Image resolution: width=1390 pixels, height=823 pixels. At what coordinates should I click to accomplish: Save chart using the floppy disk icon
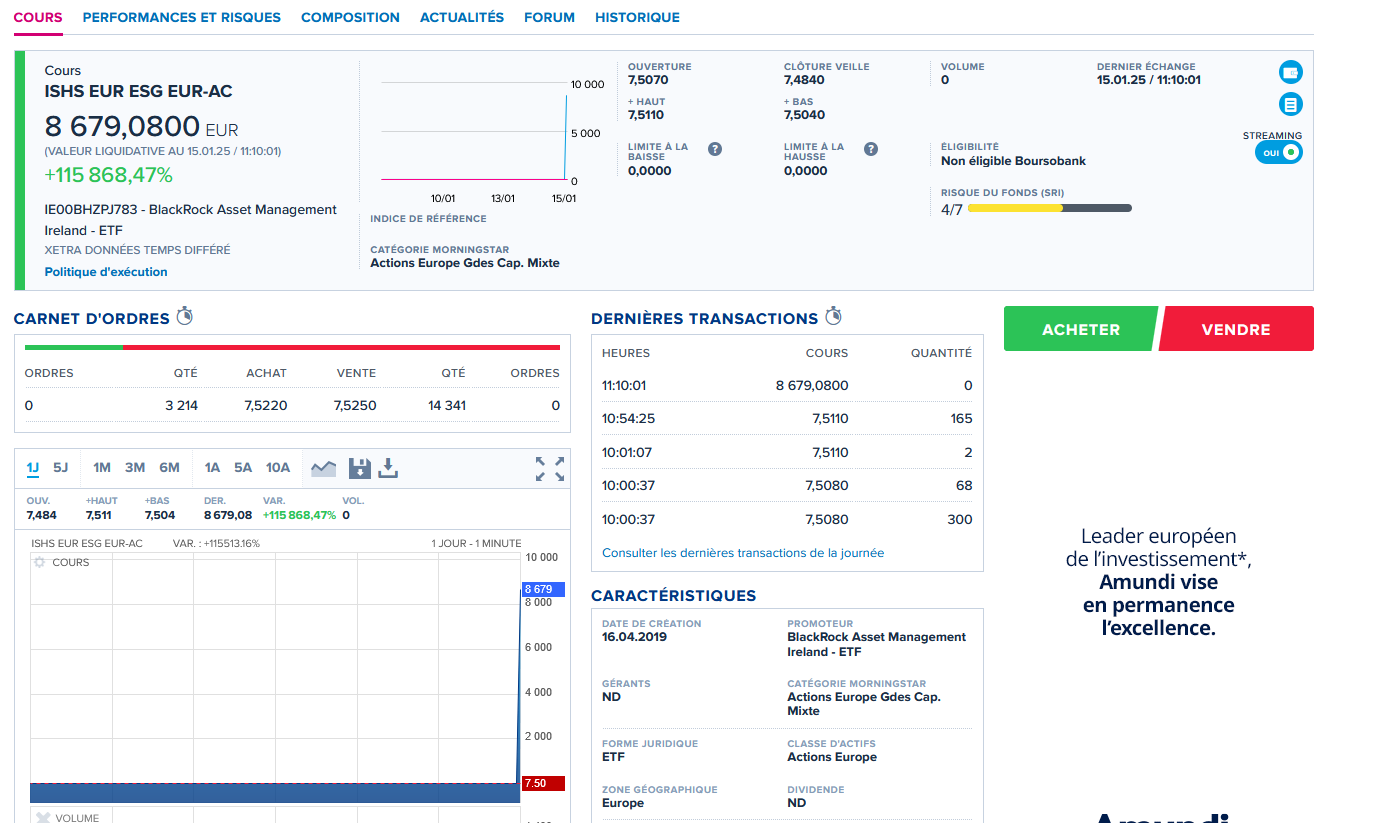[360, 468]
